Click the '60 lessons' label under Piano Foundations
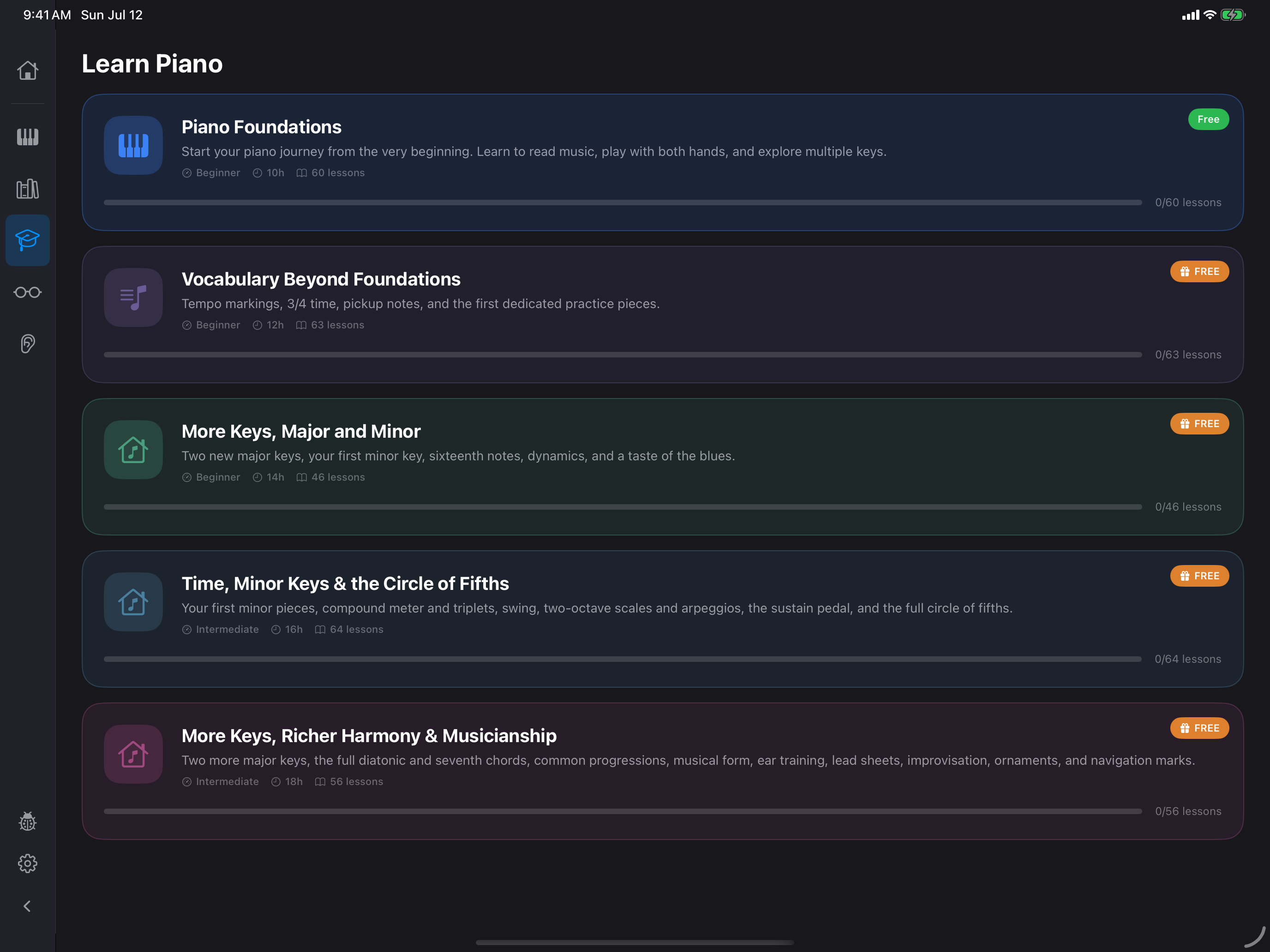 (331, 173)
